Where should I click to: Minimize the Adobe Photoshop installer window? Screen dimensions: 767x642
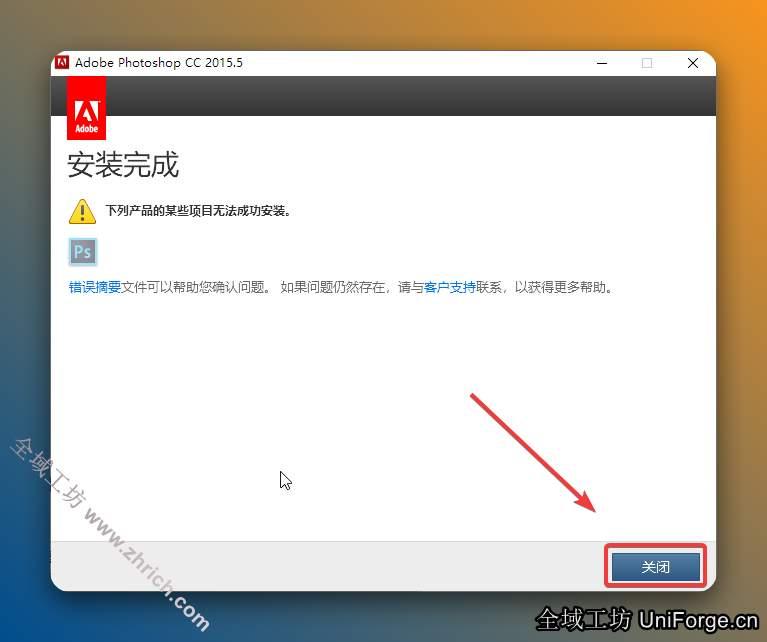click(602, 63)
